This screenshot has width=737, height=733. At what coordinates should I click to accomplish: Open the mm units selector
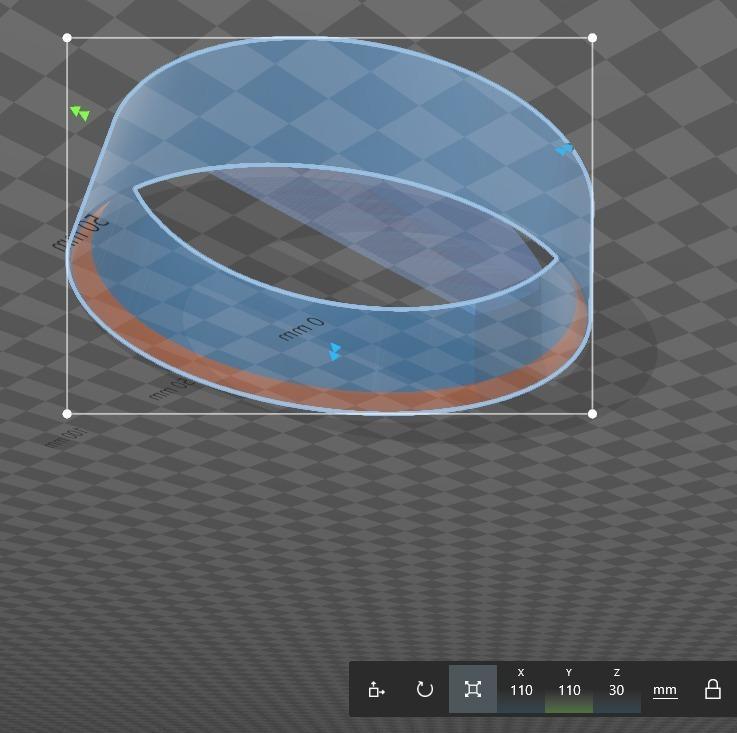[665, 690]
